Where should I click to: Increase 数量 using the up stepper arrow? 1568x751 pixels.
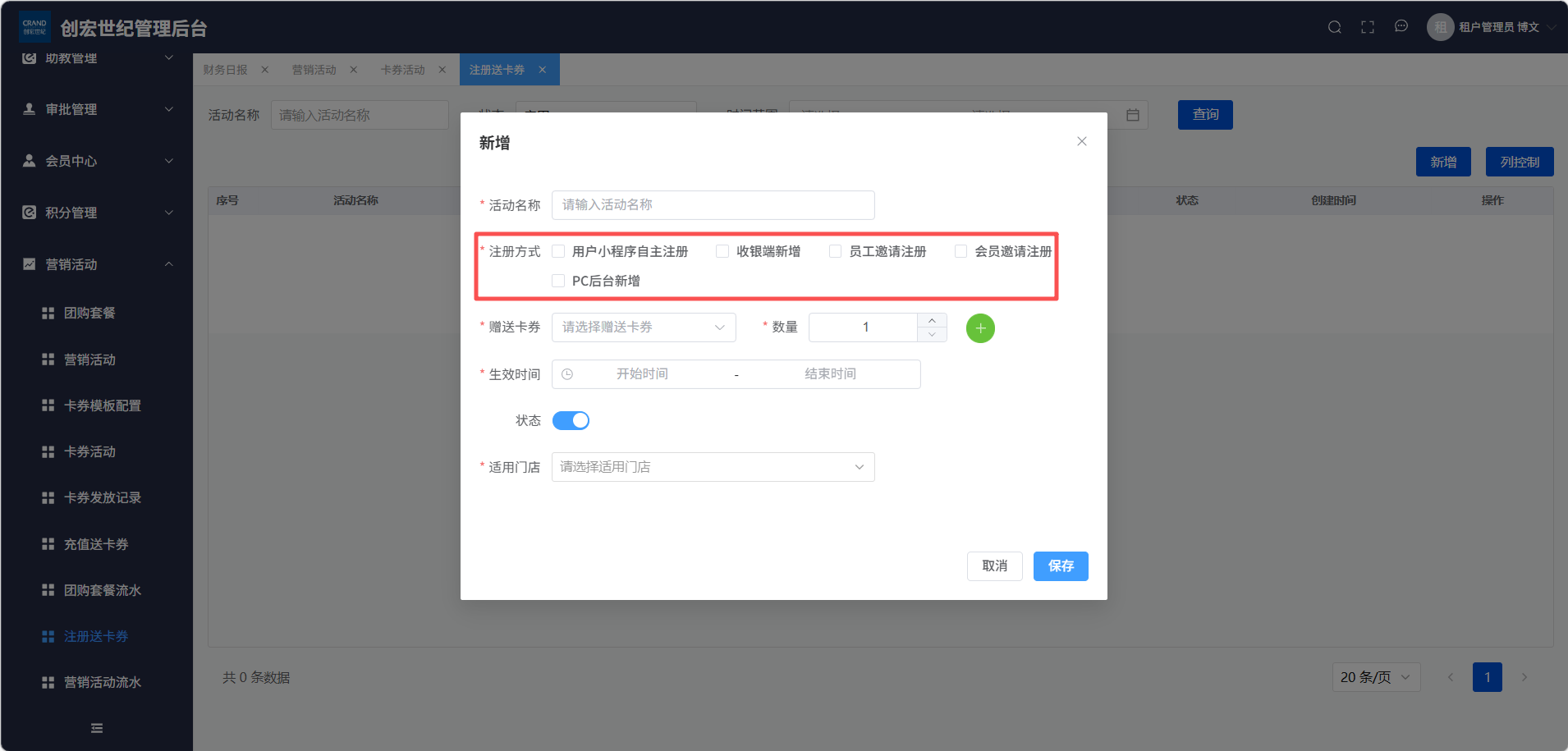pyautogui.click(x=931, y=321)
